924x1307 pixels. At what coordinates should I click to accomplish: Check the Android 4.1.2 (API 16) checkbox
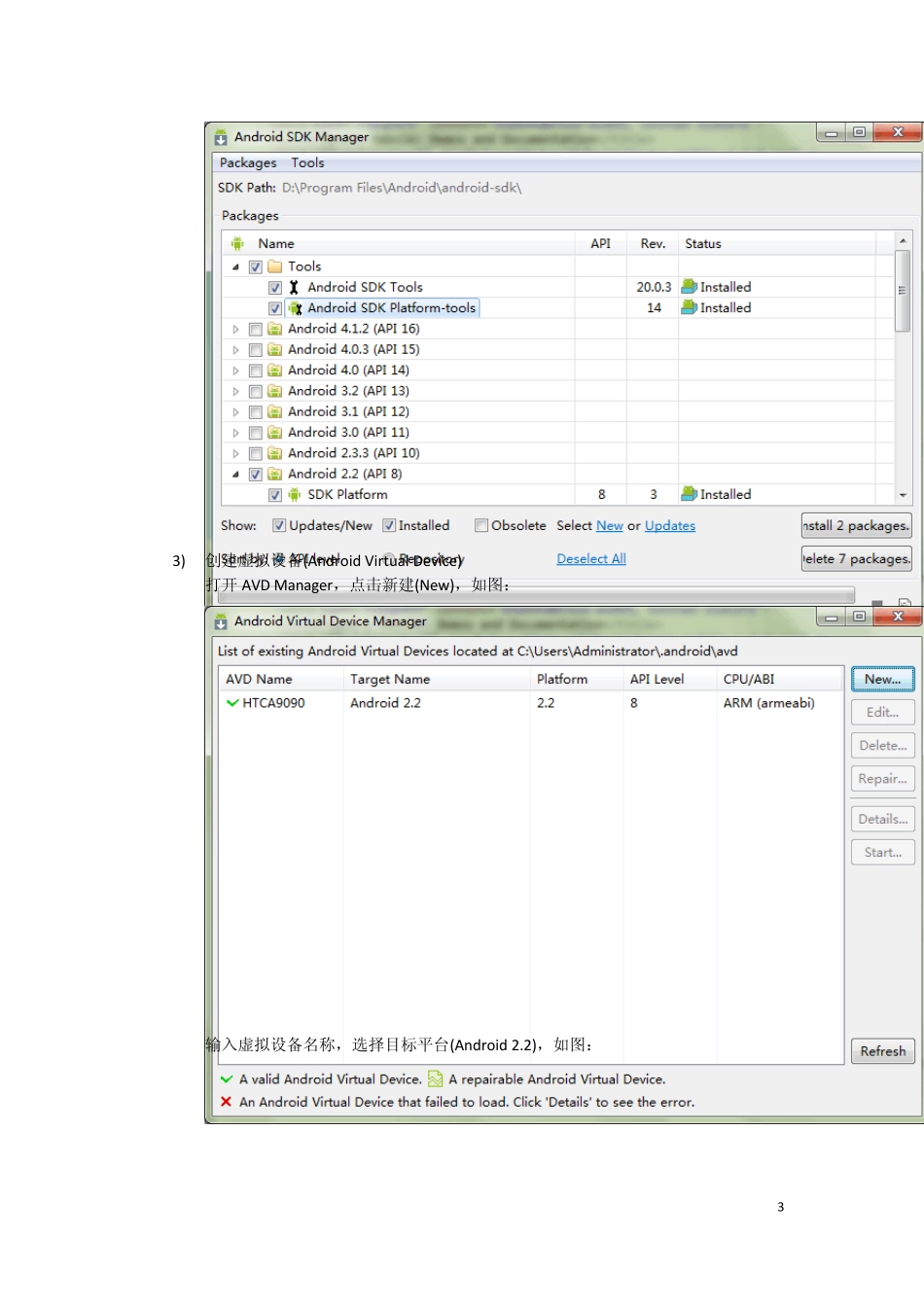256,330
